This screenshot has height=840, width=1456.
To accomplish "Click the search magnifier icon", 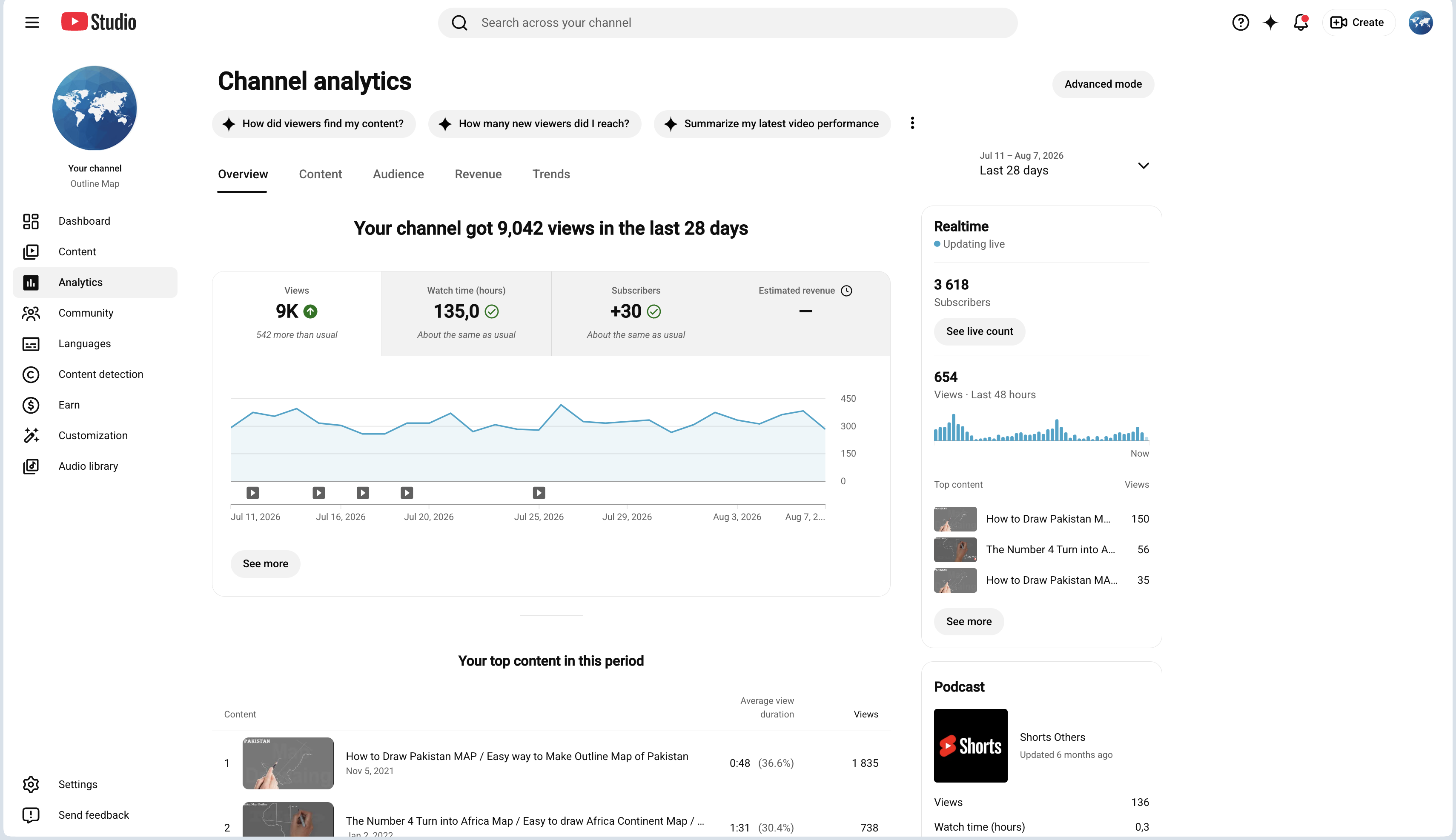I will click(x=459, y=23).
